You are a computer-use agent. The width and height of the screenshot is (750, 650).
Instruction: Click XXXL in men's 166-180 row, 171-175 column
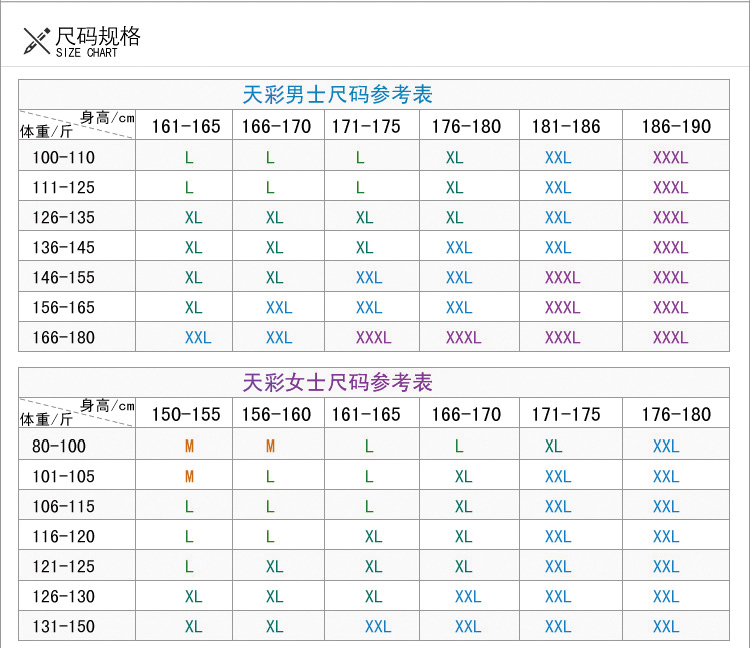(x=374, y=338)
